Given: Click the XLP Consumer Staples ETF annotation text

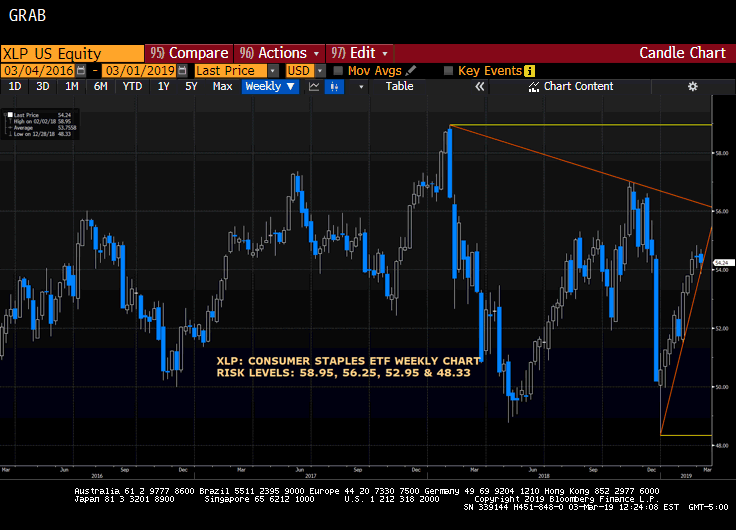Looking at the screenshot, I should (x=348, y=361).
